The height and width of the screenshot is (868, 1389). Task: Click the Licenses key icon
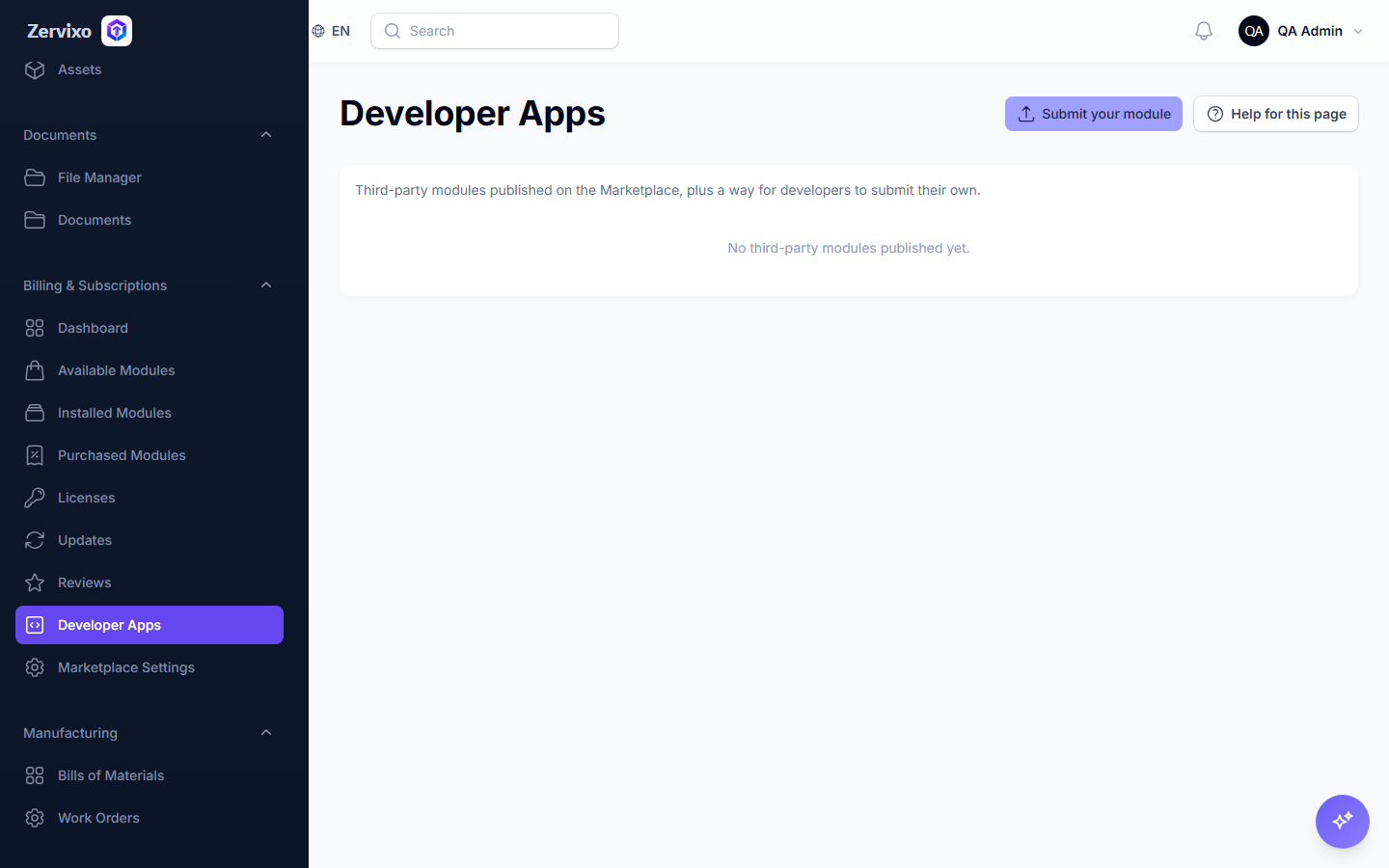point(35,498)
